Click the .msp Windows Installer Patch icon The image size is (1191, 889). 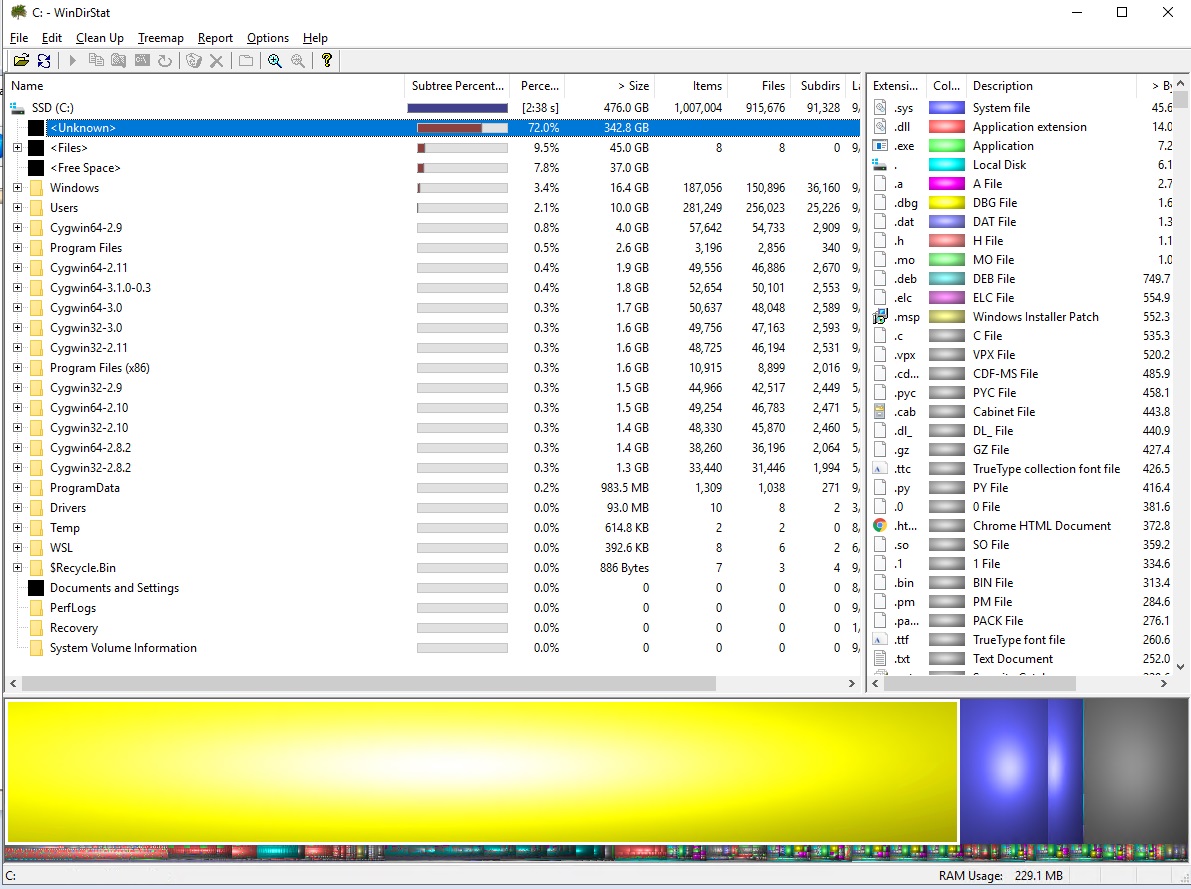(x=880, y=317)
